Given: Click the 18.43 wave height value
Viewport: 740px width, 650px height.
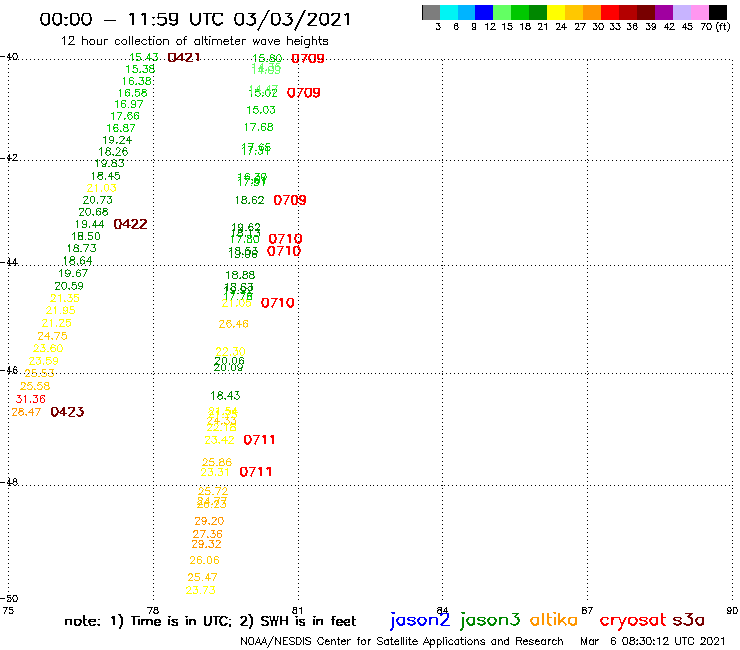Looking at the screenshot, I should pyautogui.click(x=225, y=396).
